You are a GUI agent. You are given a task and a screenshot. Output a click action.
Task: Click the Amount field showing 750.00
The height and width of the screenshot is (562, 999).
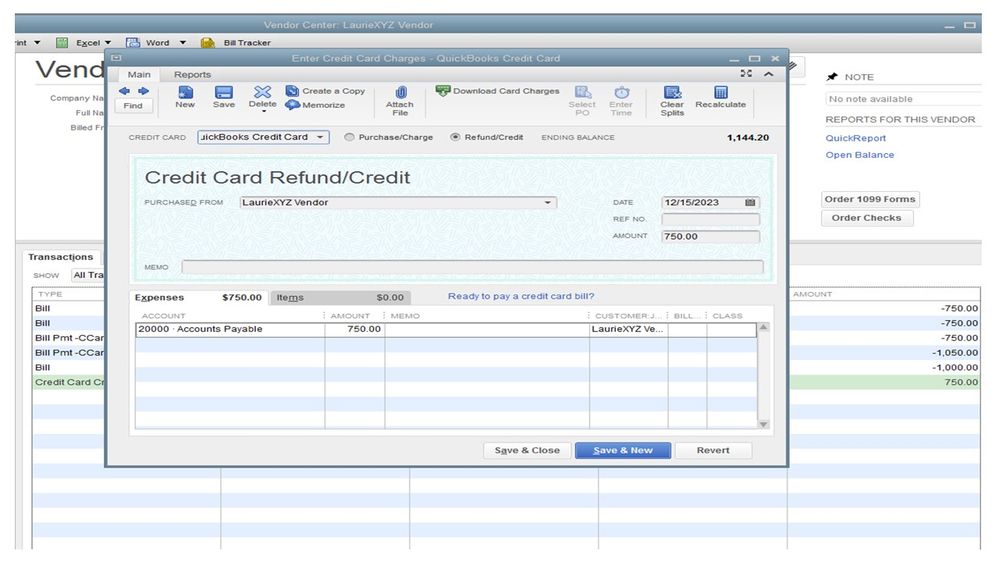point(710,236)
